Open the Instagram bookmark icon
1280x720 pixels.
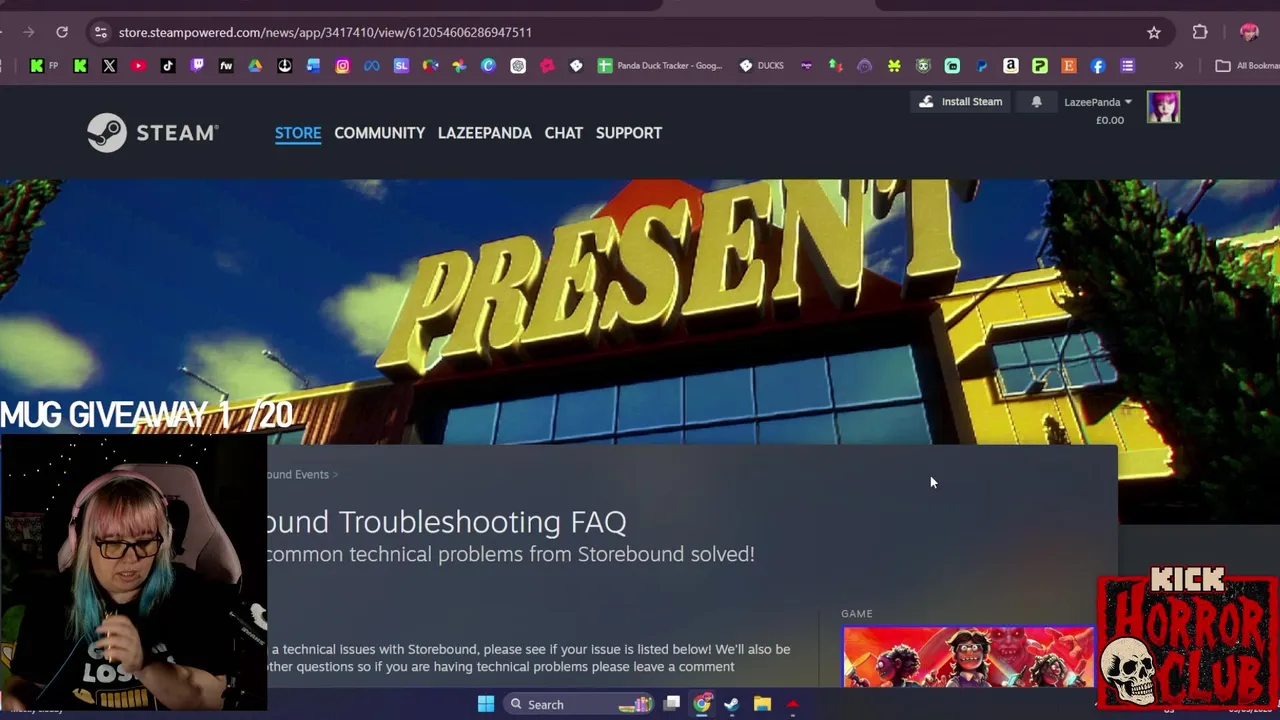(x=343, y=66)
